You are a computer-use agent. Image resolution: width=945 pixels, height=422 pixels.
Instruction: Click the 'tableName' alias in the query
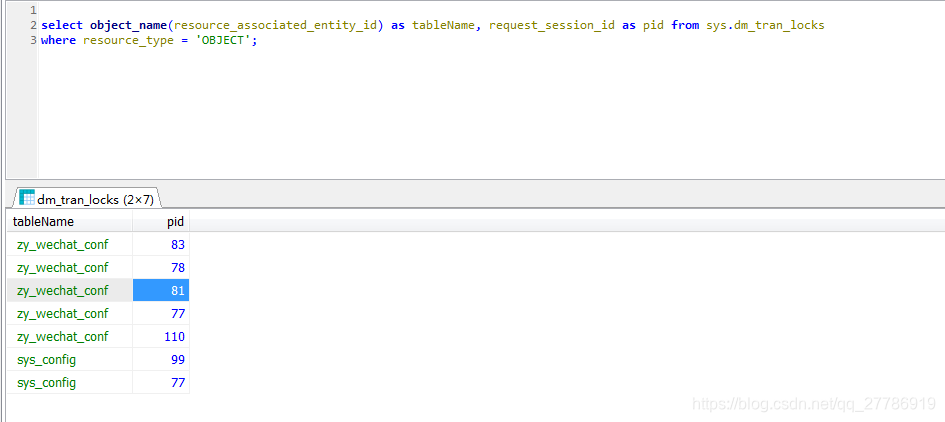pyautogui.click(x=444, y=25)
